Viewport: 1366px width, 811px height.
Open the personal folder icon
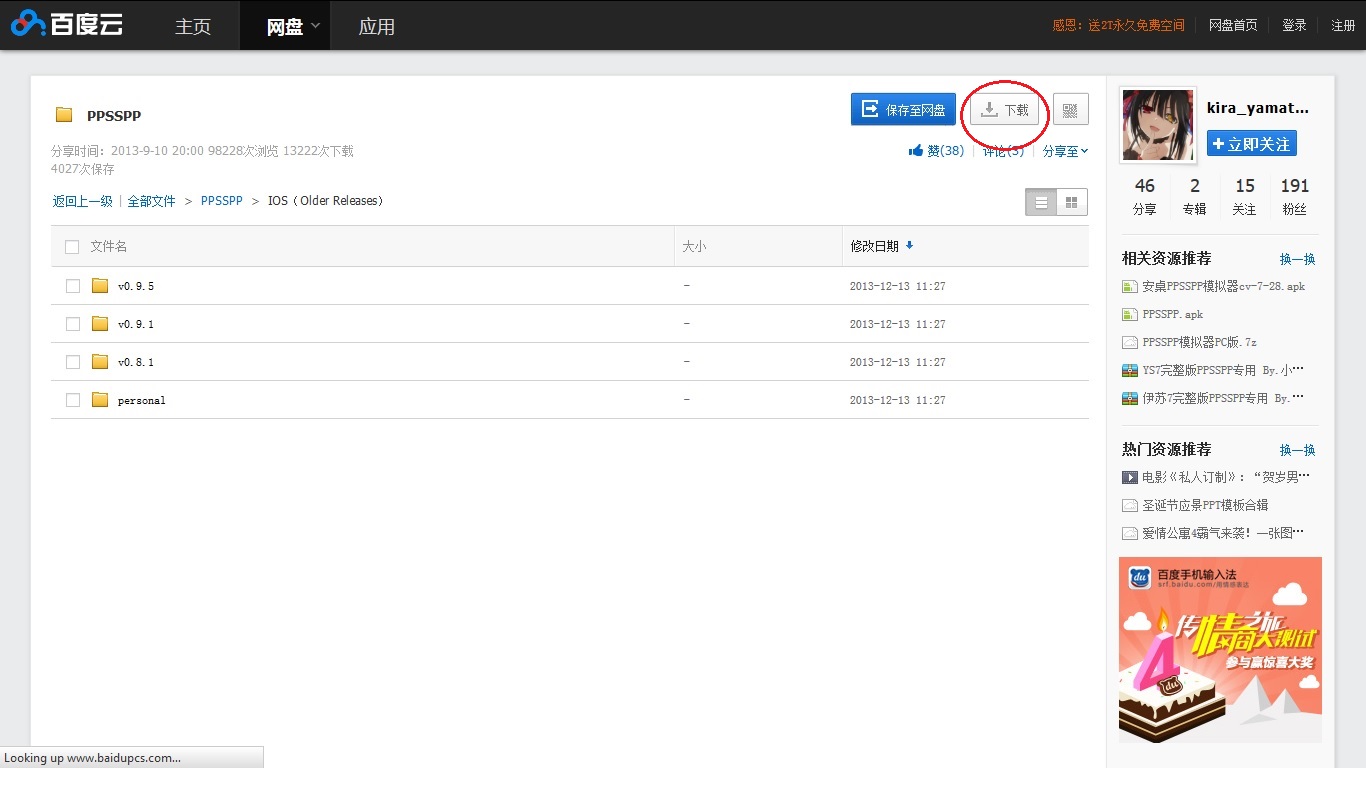click(100, 400)
